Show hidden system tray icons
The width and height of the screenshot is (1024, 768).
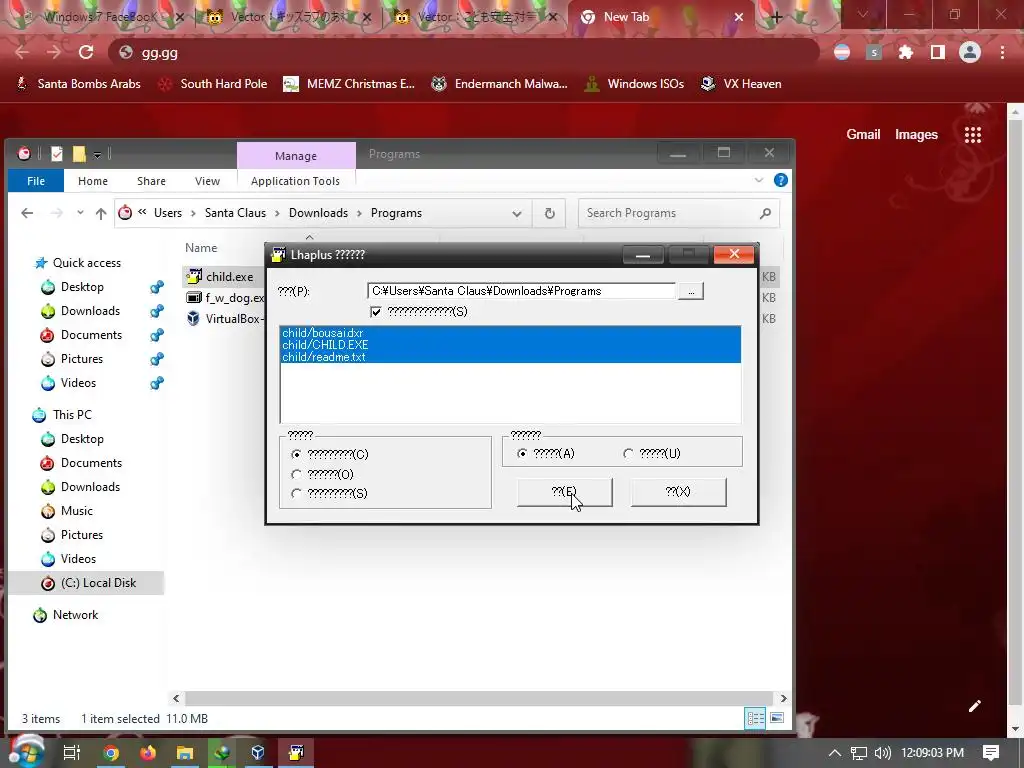tap(835, 753)
